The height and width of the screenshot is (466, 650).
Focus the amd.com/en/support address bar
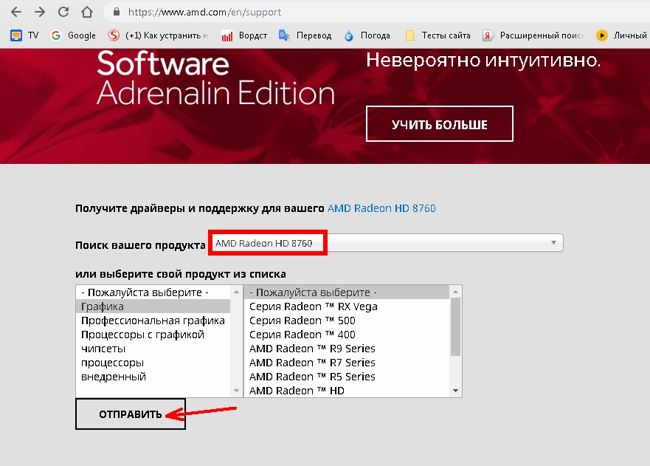(376, 12)
